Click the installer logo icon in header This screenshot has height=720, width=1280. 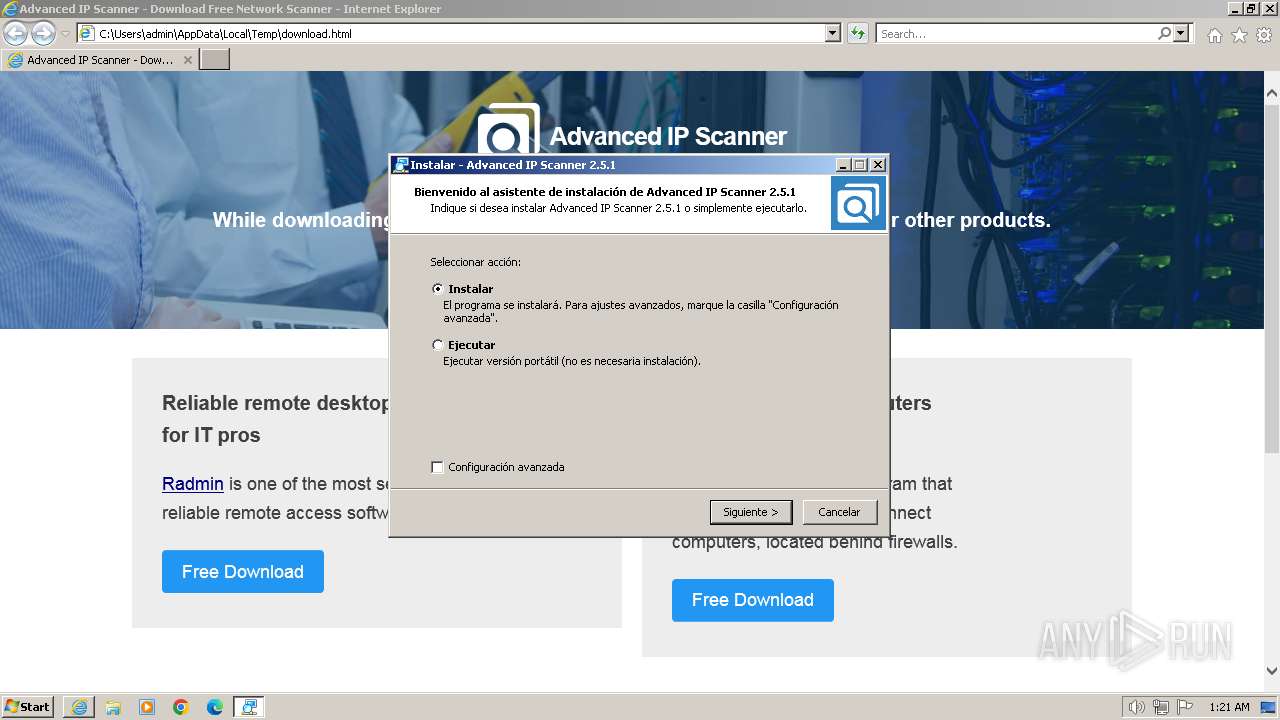pyautogui.click(x=858, y=204)
